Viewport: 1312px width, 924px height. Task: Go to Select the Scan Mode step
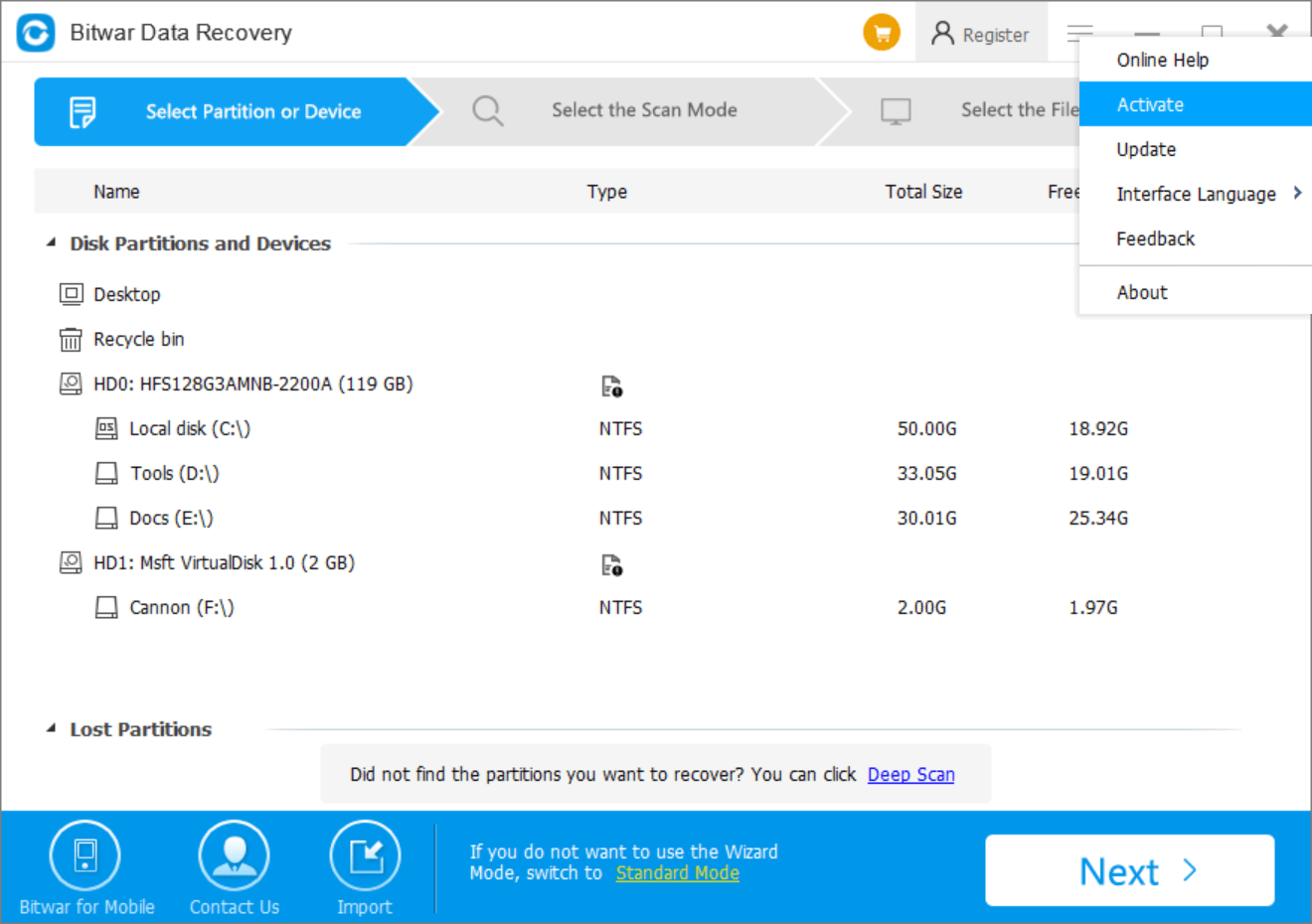(x=630, y=111)
